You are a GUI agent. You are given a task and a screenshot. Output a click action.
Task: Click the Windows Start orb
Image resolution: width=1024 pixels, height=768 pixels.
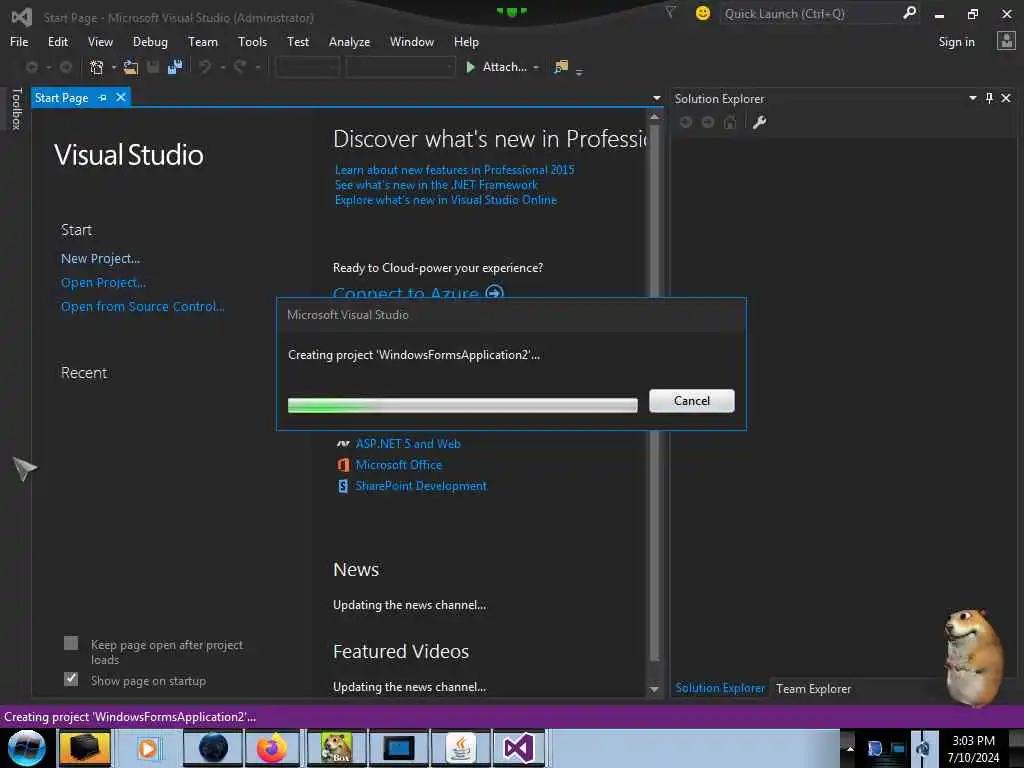[x=27, y=748]
